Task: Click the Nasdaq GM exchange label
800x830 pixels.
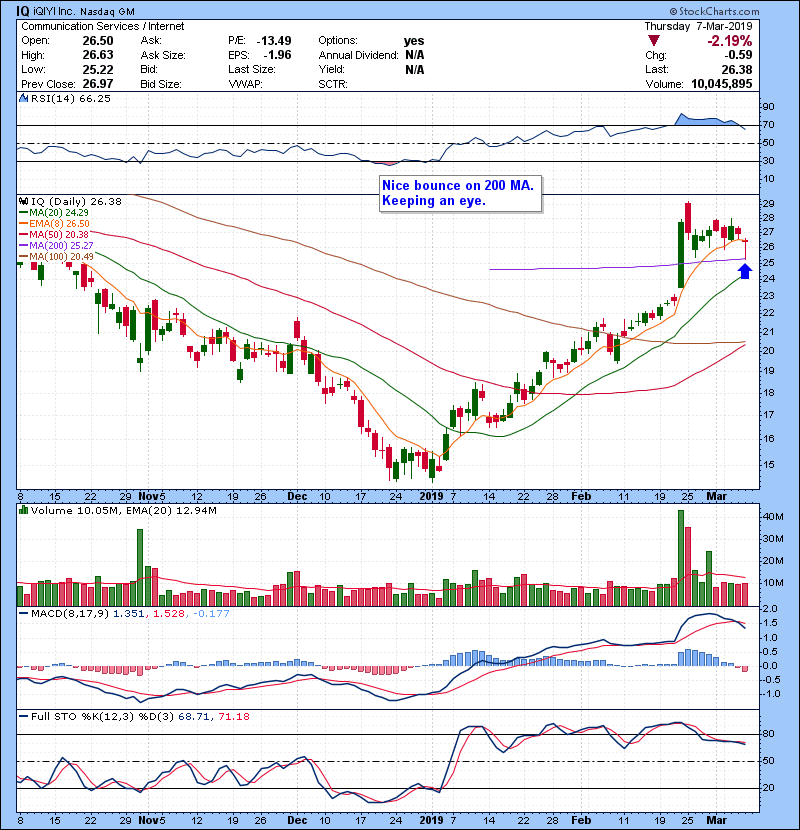Action: click(107, 11)
